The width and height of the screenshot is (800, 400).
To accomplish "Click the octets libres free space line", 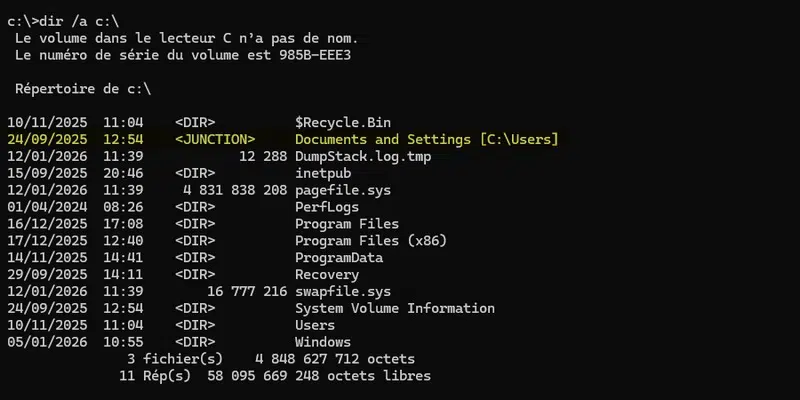I will point(275,375).
